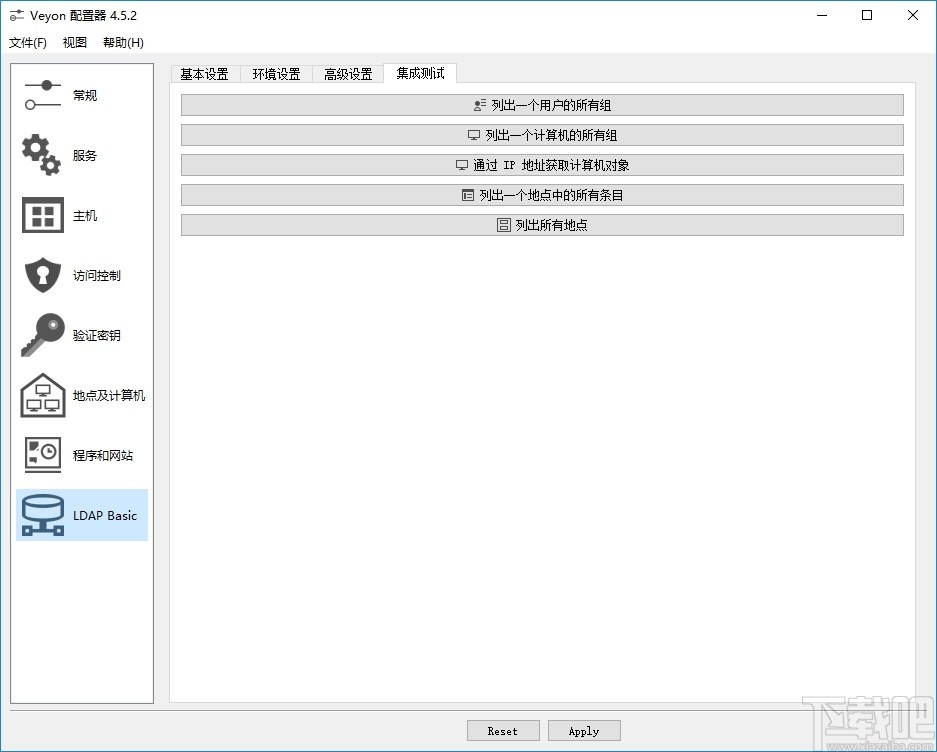The height and width of the screenshot is (752, 937).
Task: Click 列出一个用户的所有组 test button
Action: point(541,104)
